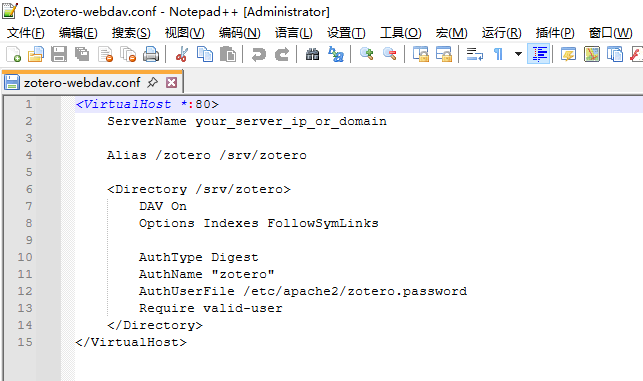Show the Document Map panel icon
The height and width of the screenshot is (381, 643).
coord(592,54)
